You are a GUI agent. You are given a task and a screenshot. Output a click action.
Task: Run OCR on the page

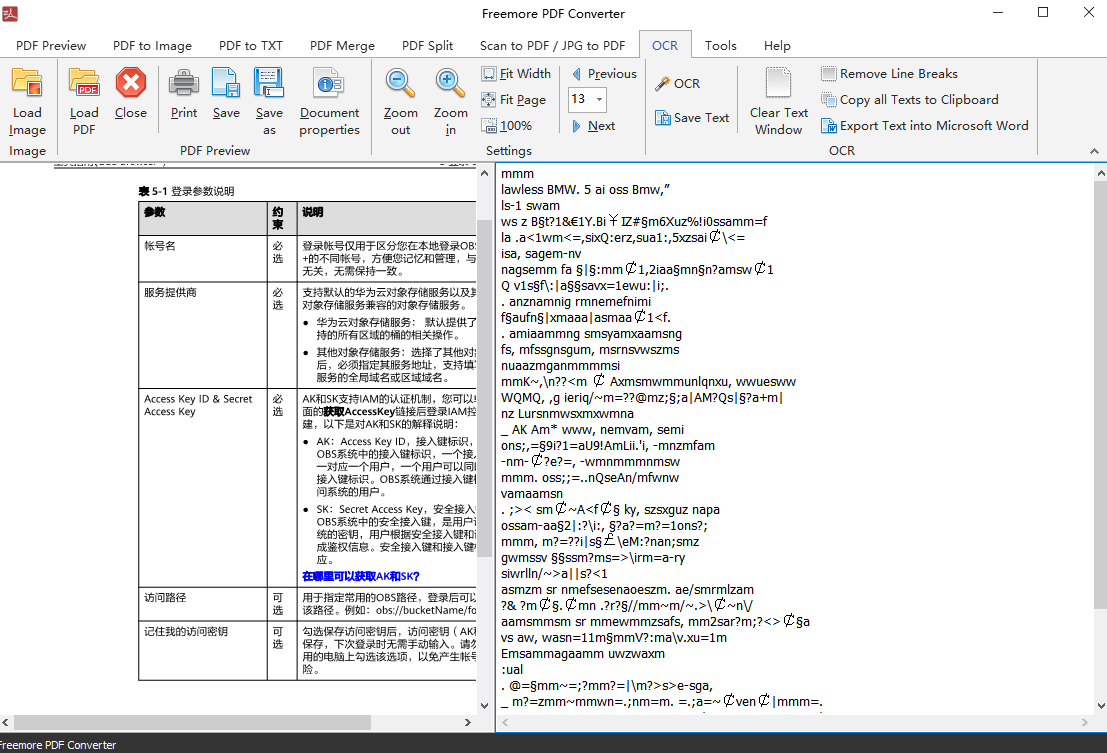pyautogui.click(x=677, y=83)
